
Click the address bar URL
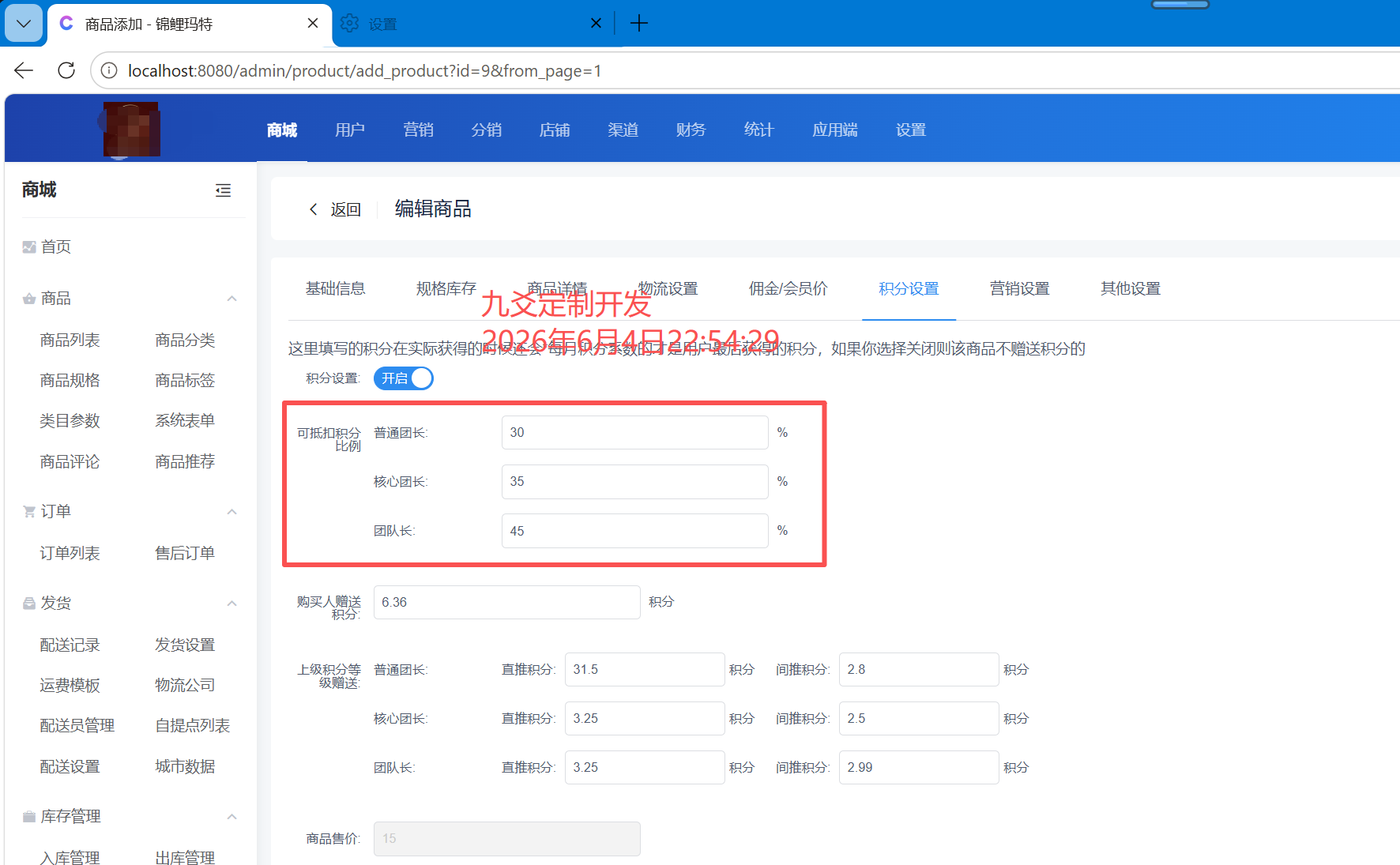pyautogui.click(x=364, y=71)
